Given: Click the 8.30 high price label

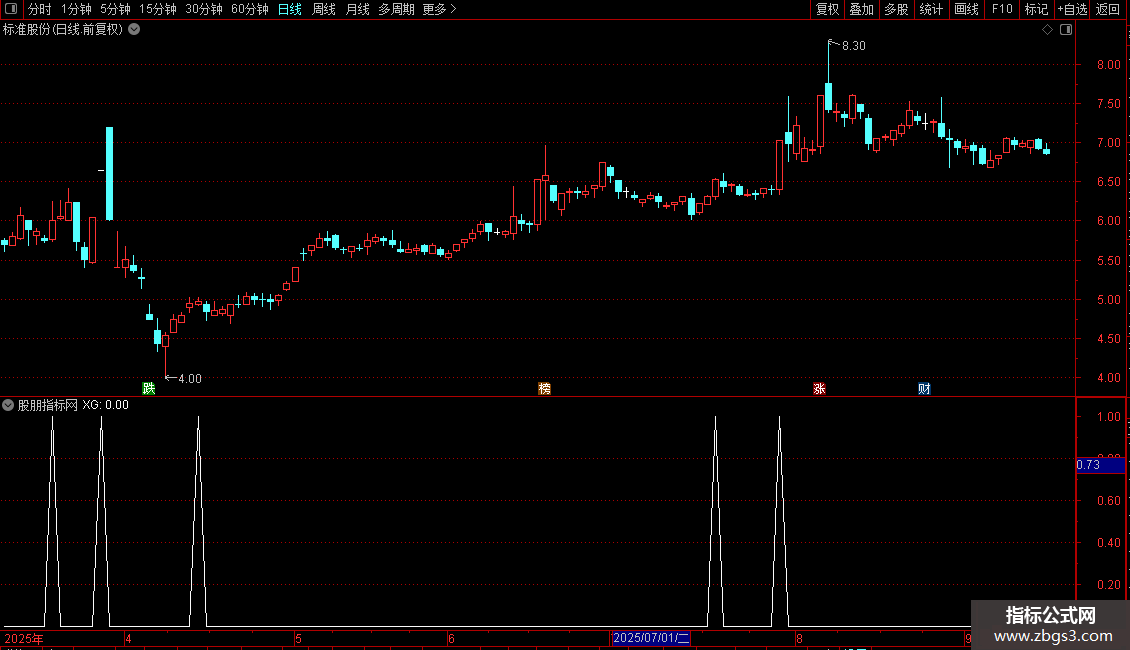Looking at the screenshot, I should click(854, 45).
